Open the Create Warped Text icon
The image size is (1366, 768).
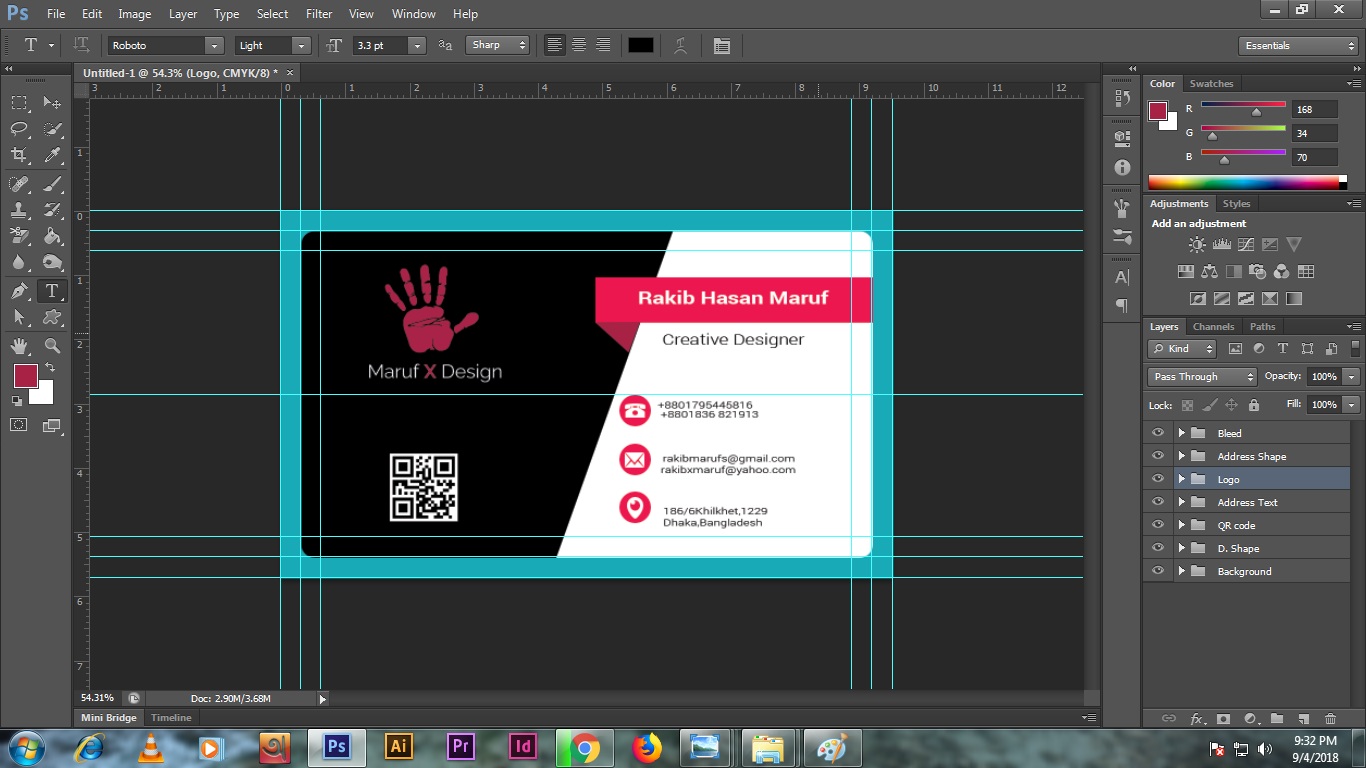pyautogui.click(x=680, y=45)
